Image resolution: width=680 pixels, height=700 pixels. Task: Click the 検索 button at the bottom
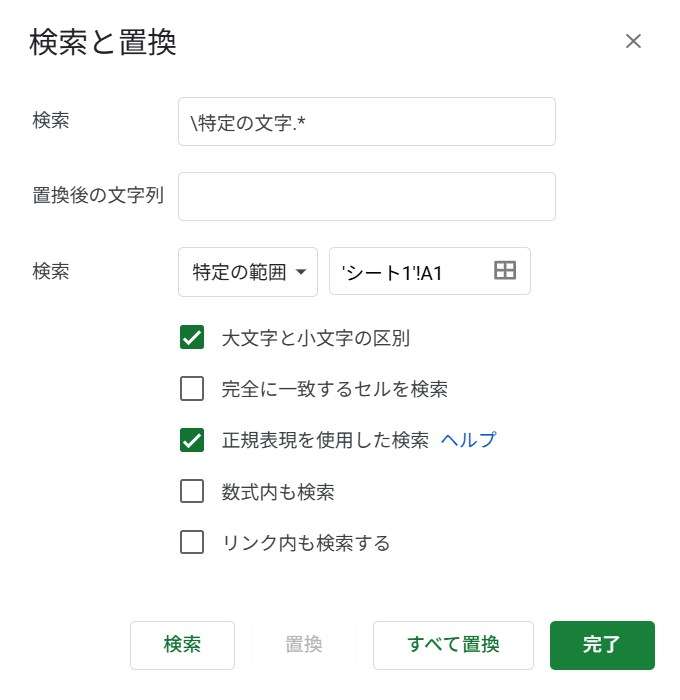click(x=182, y=645)
